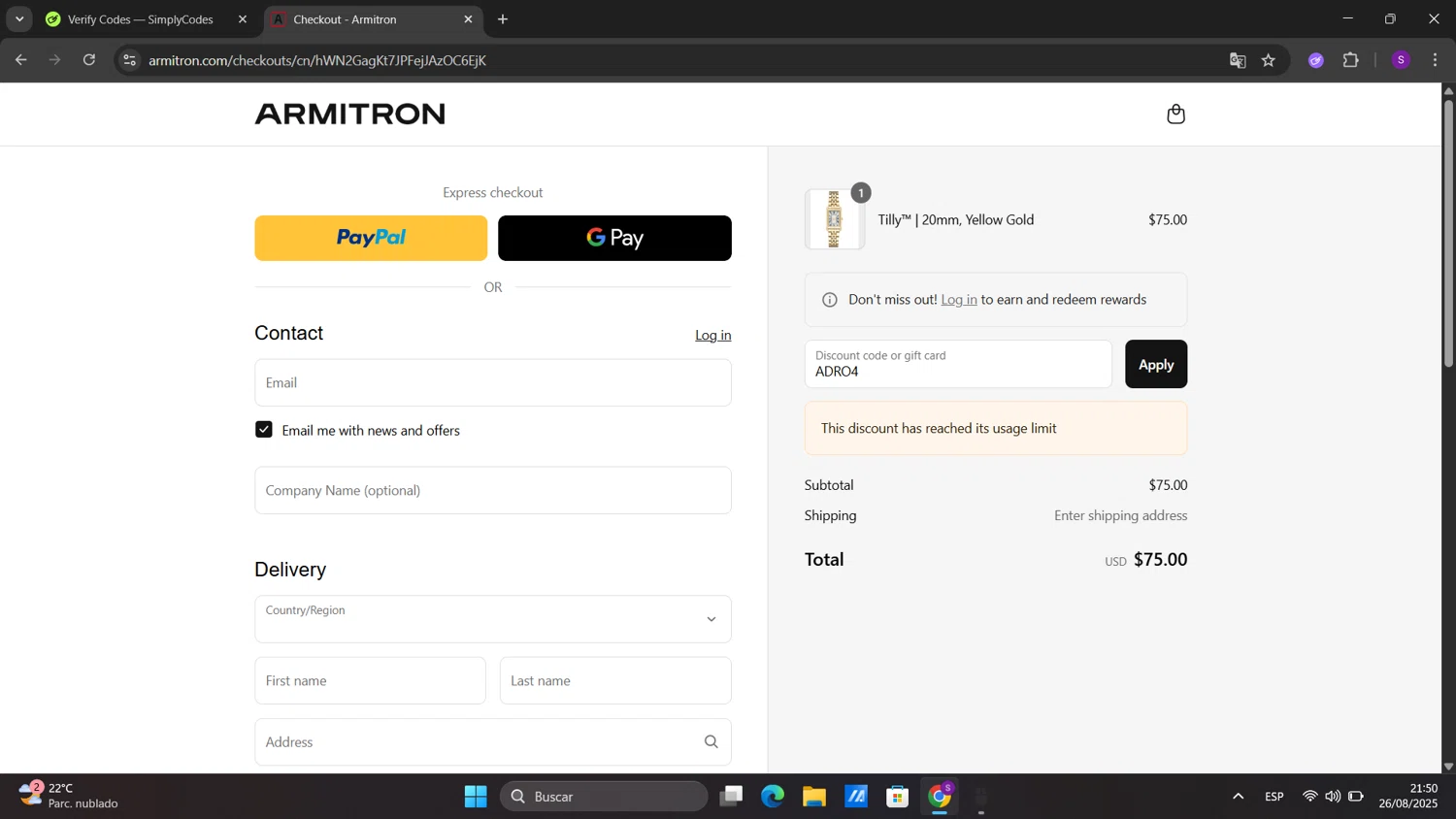
Task: Click the First name field
Action: [x=371, y=680]
